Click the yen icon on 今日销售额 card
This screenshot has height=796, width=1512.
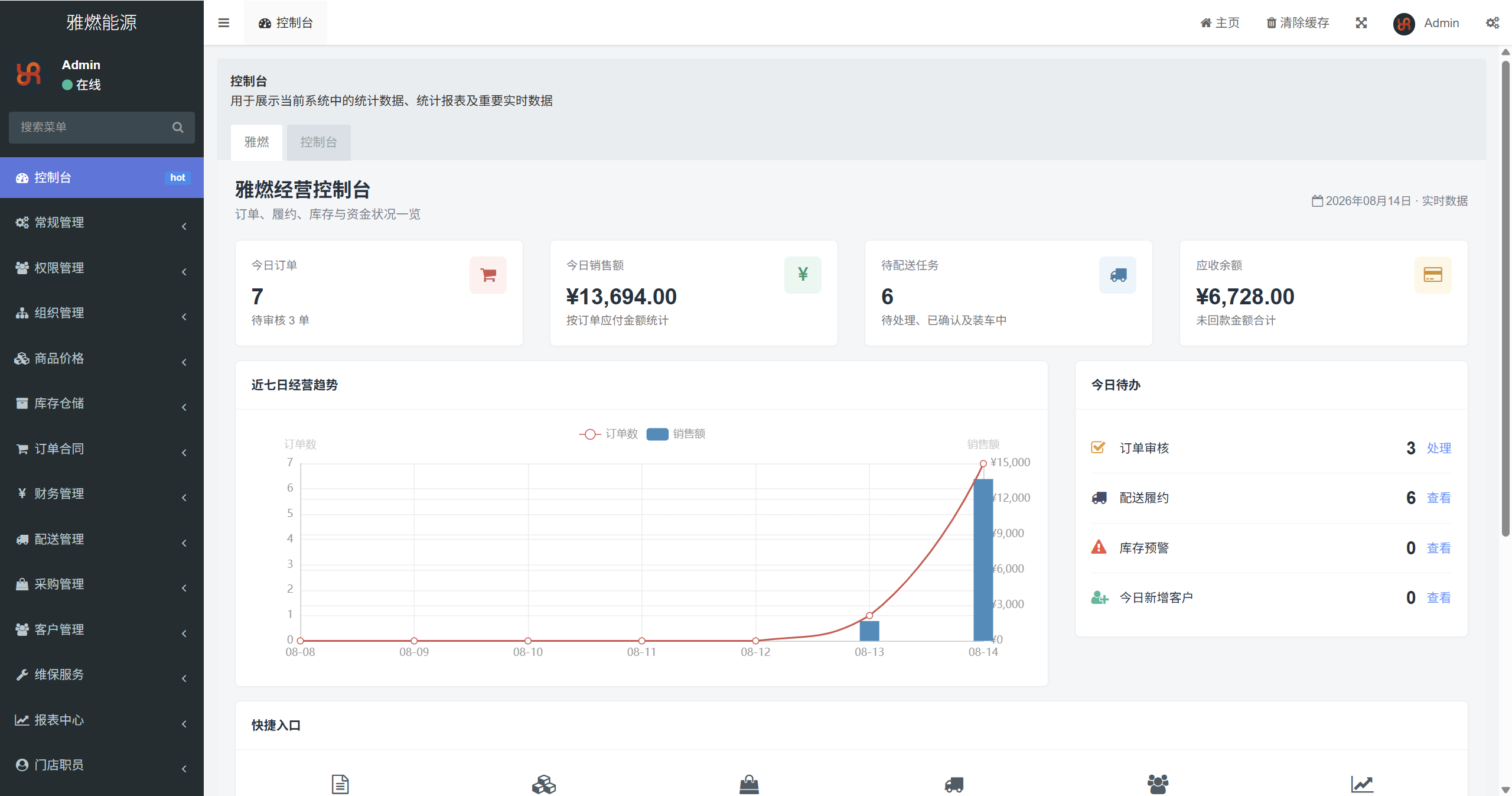[803, 275]
